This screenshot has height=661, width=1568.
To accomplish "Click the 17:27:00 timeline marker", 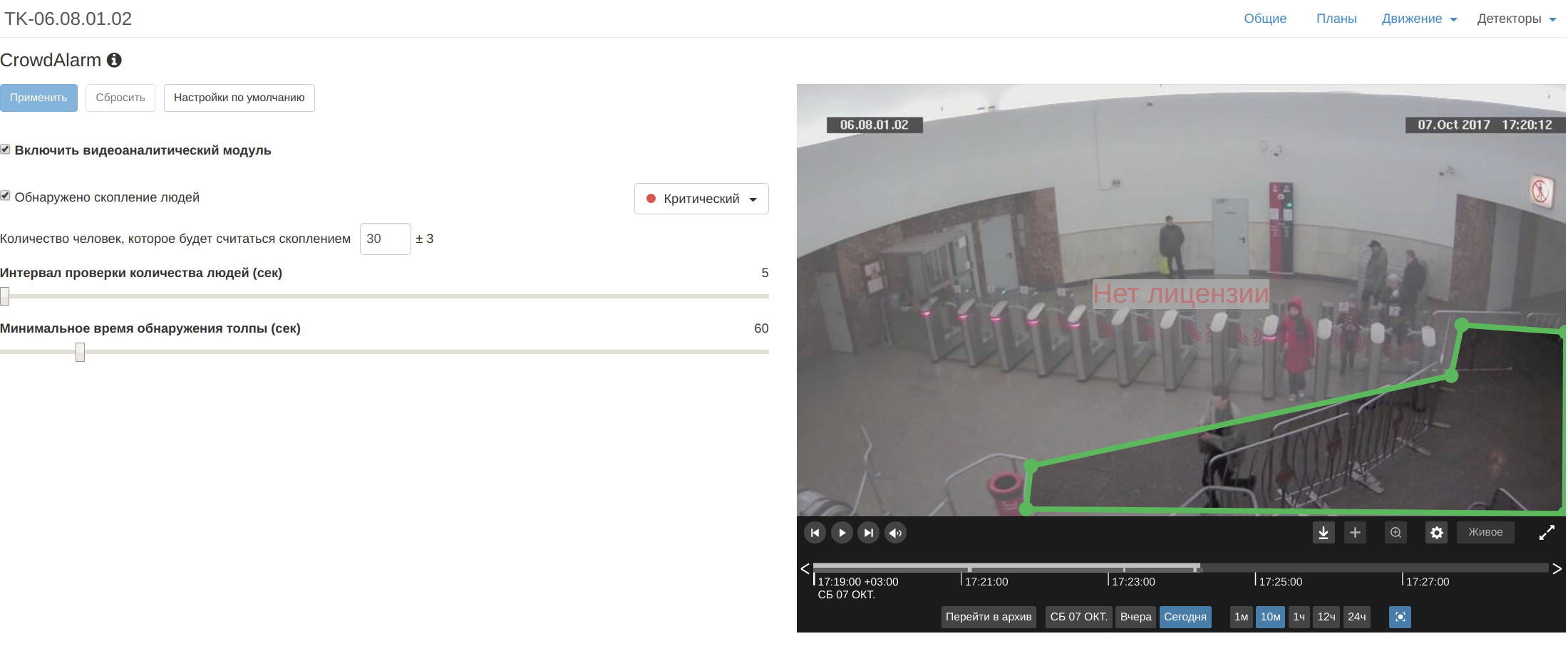I will (x=1427, y=581).
